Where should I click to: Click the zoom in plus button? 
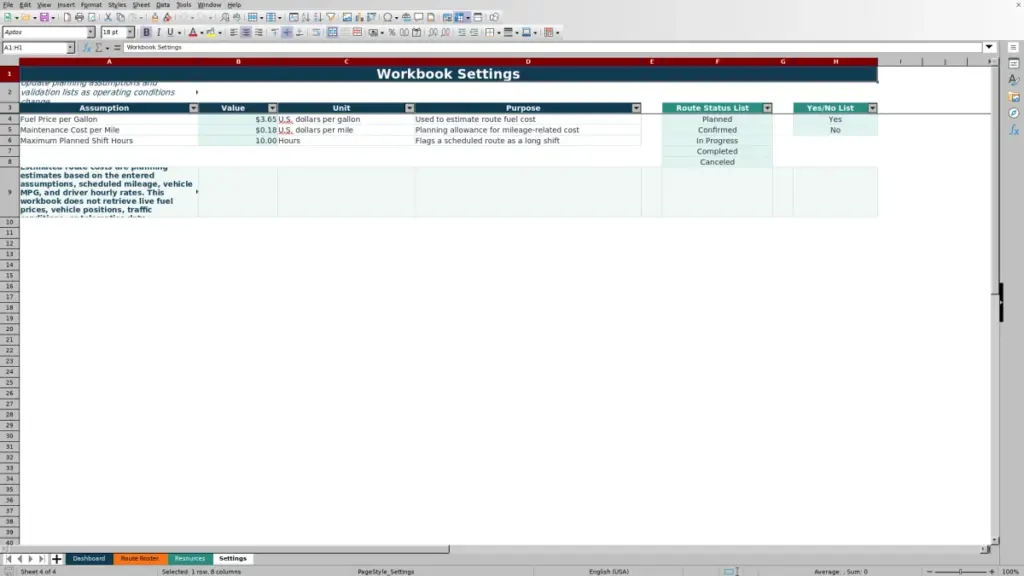pyautogui.click(x=991, y=571)
